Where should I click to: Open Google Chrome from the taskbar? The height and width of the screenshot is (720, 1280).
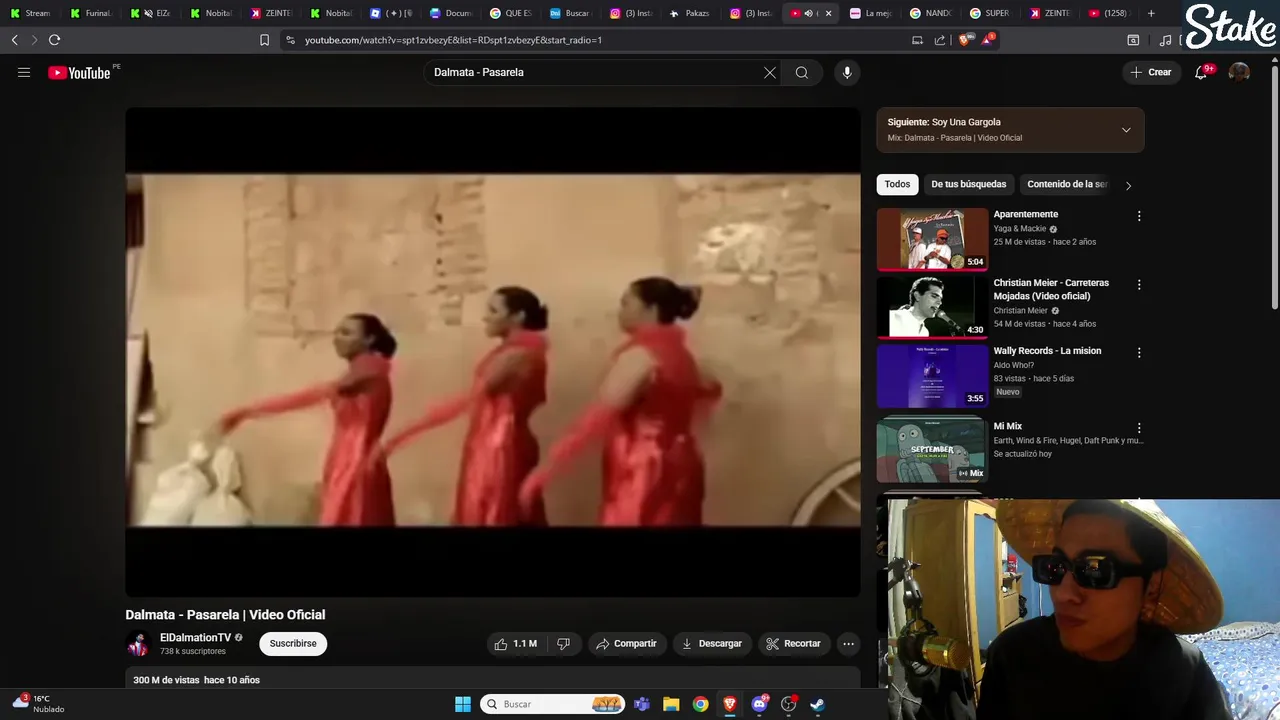coord(700,704)
